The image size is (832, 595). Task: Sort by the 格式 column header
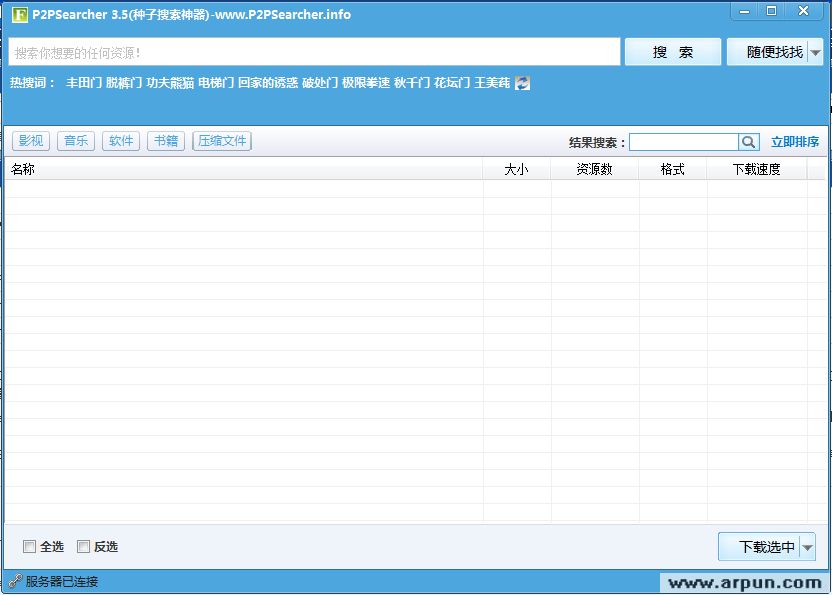click(672, 169)
